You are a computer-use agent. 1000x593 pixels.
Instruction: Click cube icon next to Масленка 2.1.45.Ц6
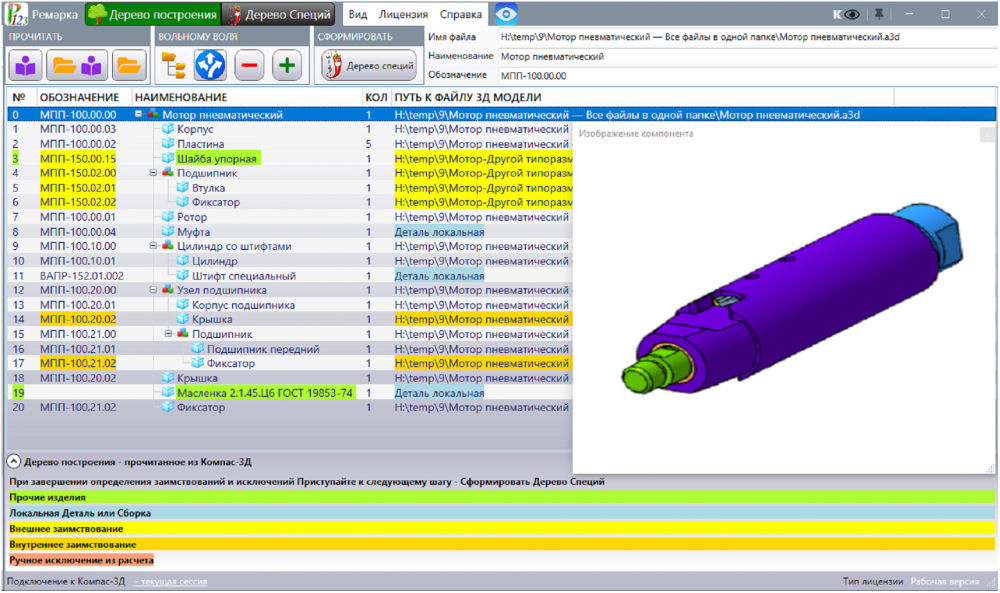(x=168, y=393)
